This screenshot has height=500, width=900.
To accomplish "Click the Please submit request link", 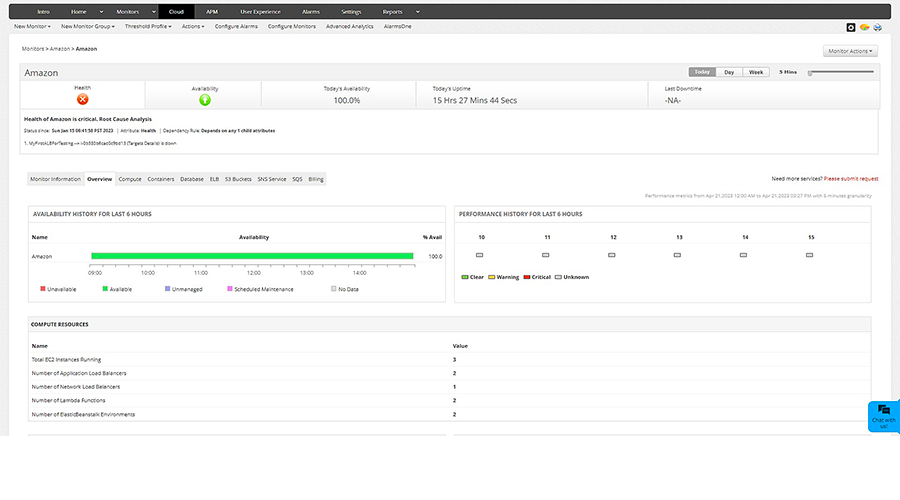I will (851, 179).
